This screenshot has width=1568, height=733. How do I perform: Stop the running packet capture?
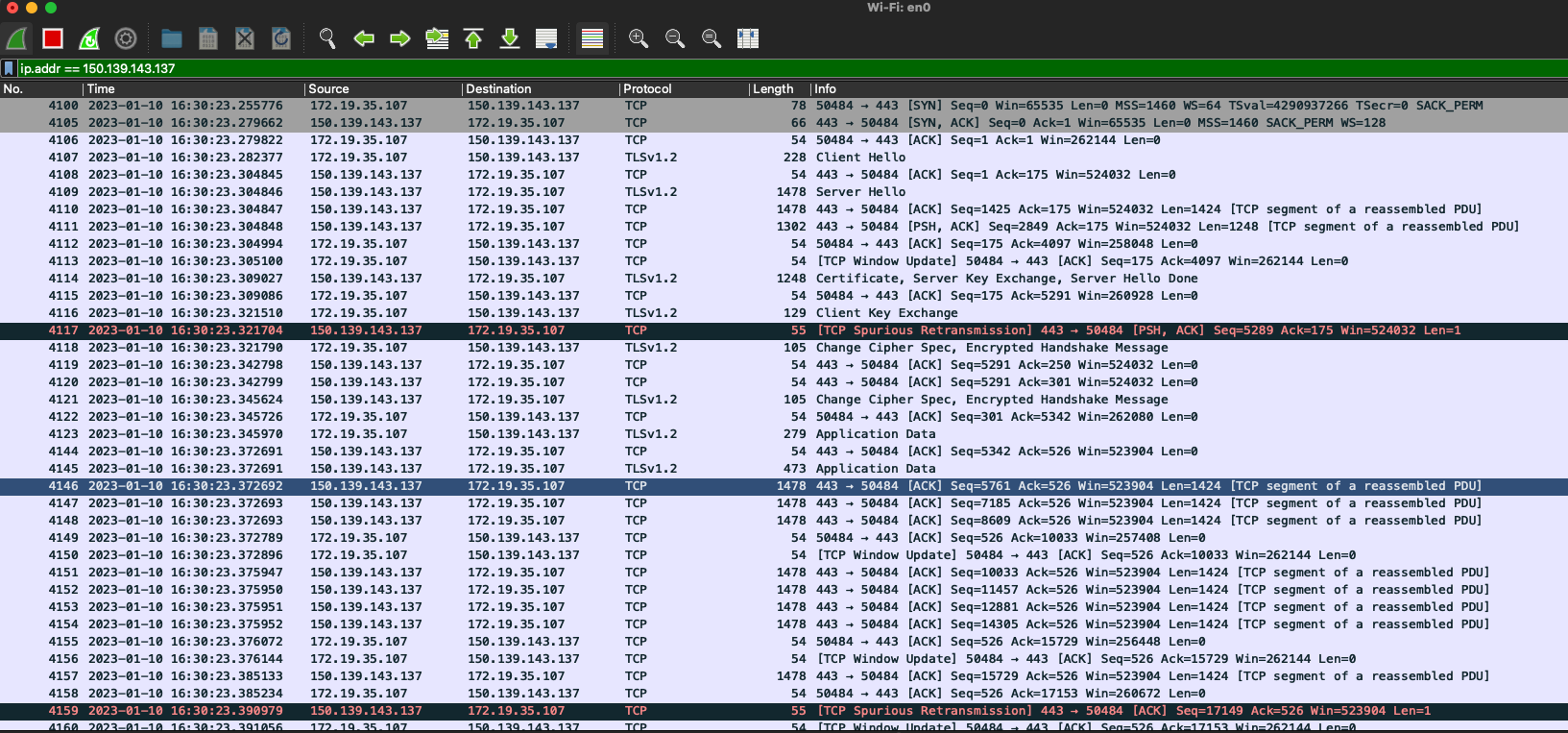(x=53, y=38)
